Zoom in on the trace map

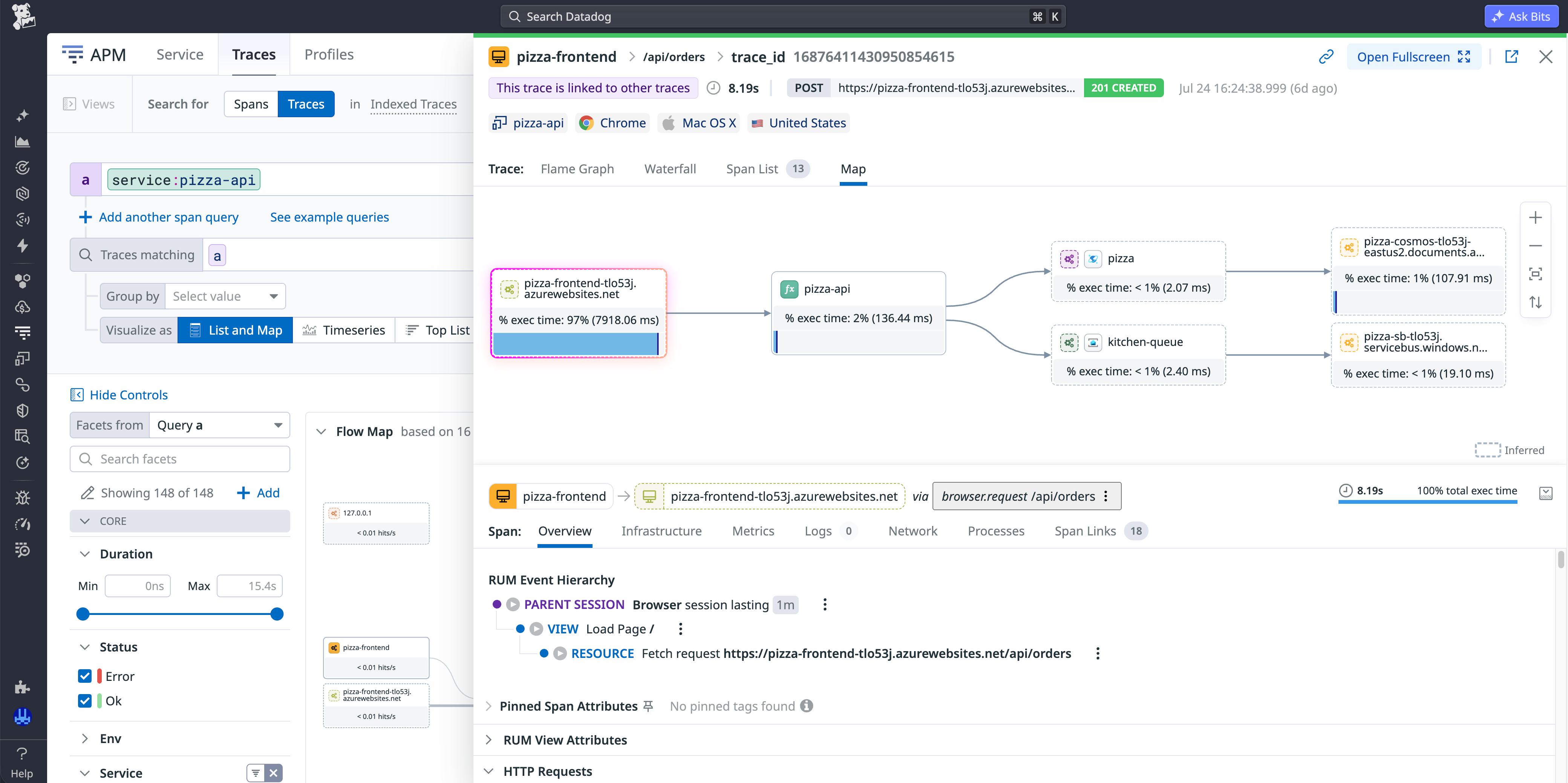tap(1535, 218)
